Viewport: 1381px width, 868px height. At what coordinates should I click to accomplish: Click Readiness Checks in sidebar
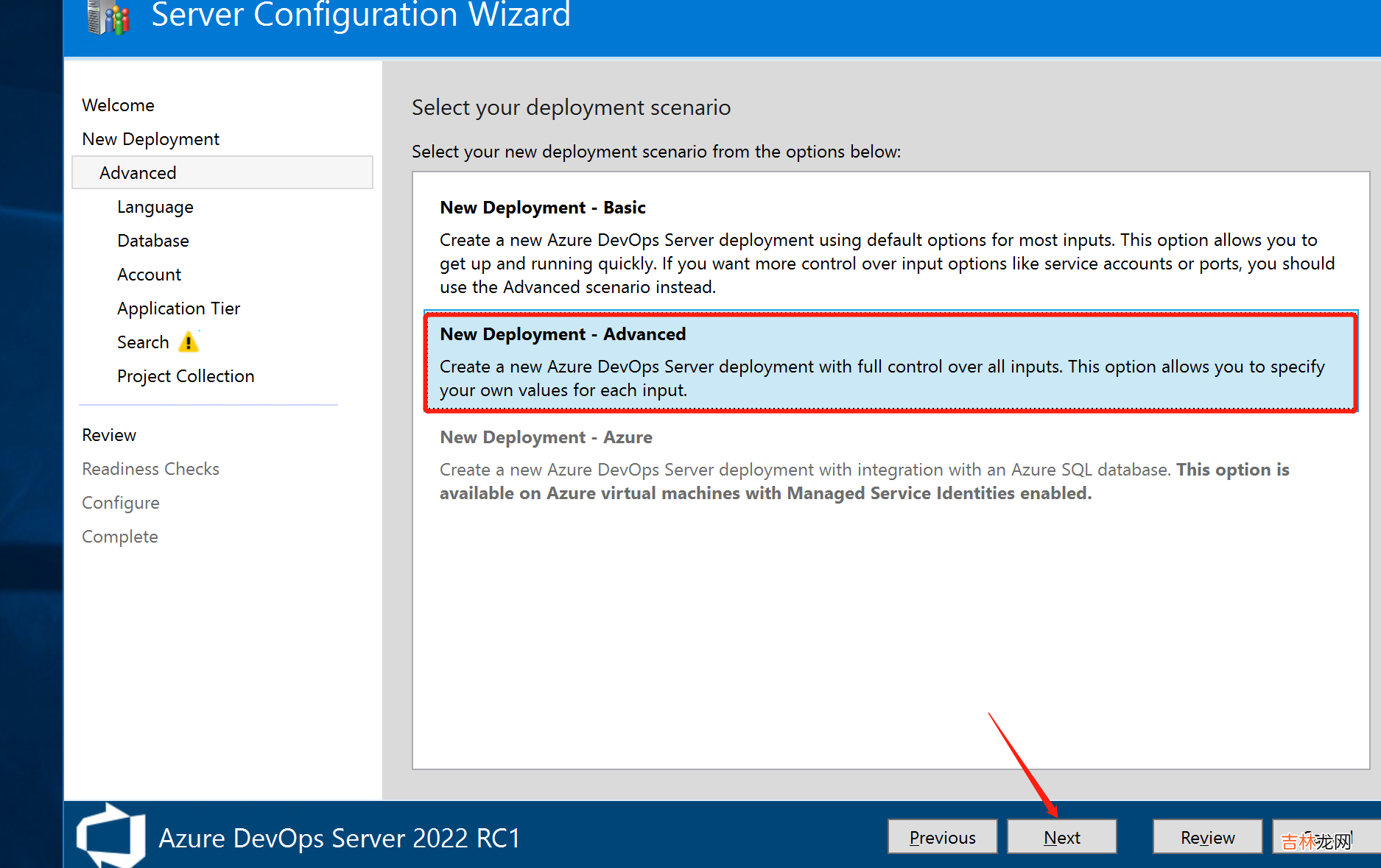coord(150,469)
